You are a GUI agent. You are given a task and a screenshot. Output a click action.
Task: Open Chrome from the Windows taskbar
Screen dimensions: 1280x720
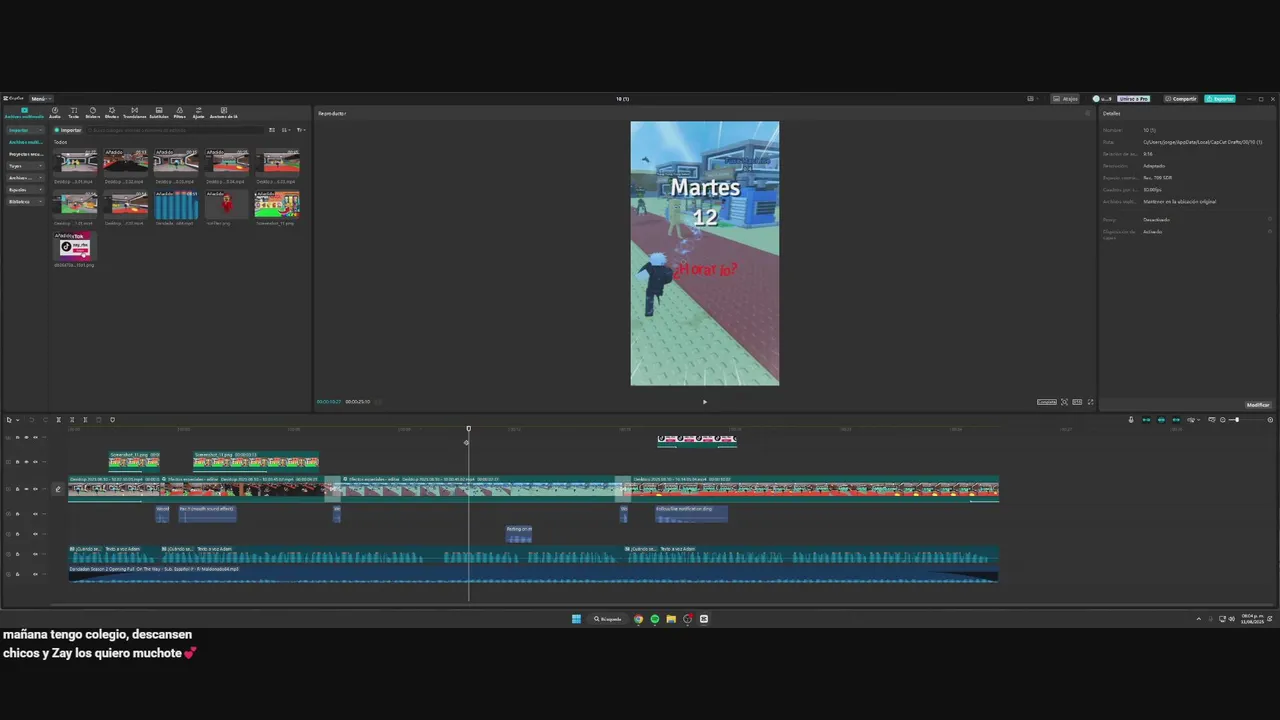[638, 619]
